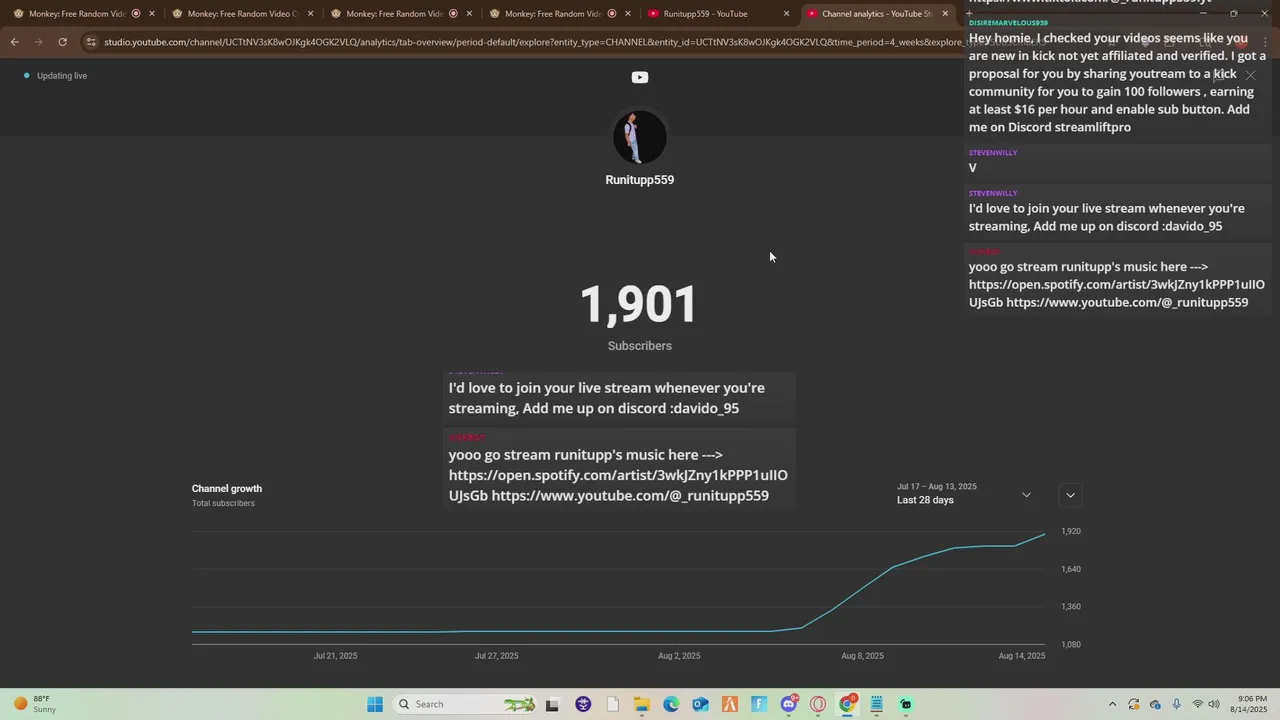Click the Aug 8, 2025 axis label
The image size is (1280, 720).
[x=862, y=656]
